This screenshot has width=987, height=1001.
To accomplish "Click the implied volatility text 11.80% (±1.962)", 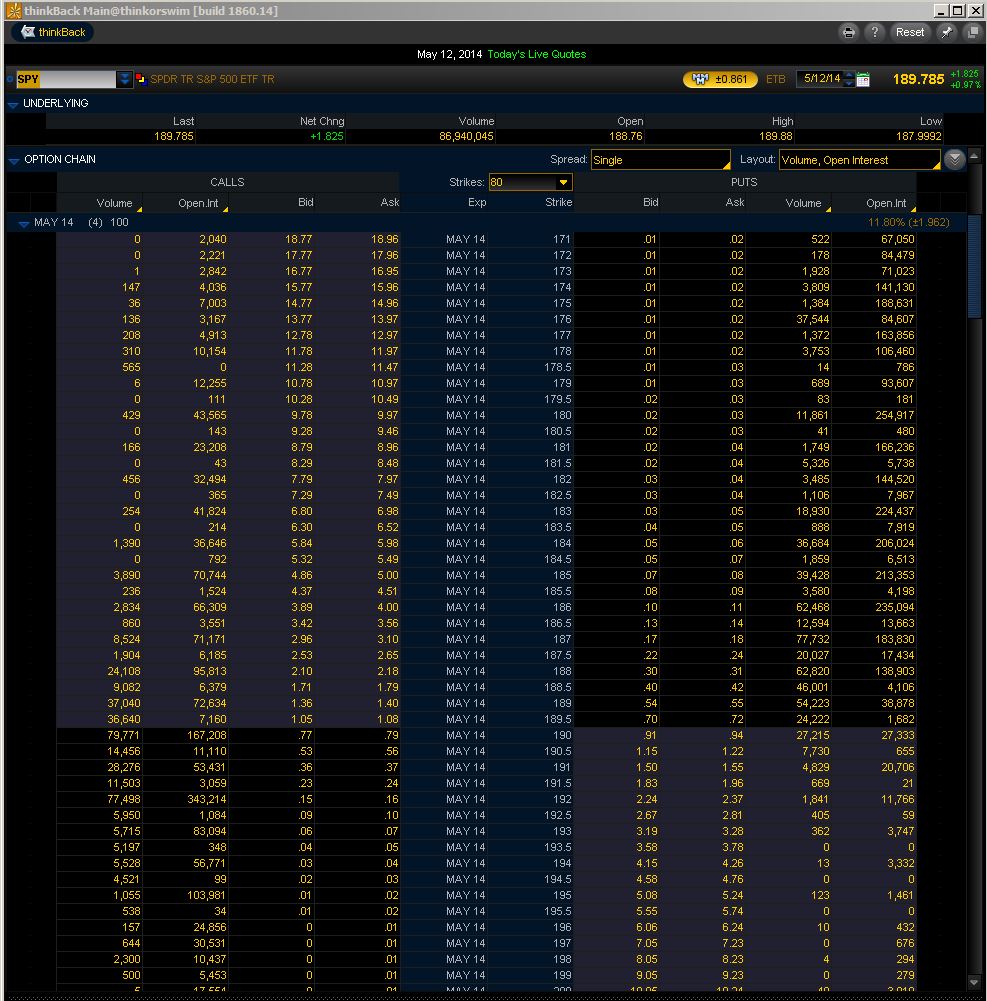I will pos(908,222).
